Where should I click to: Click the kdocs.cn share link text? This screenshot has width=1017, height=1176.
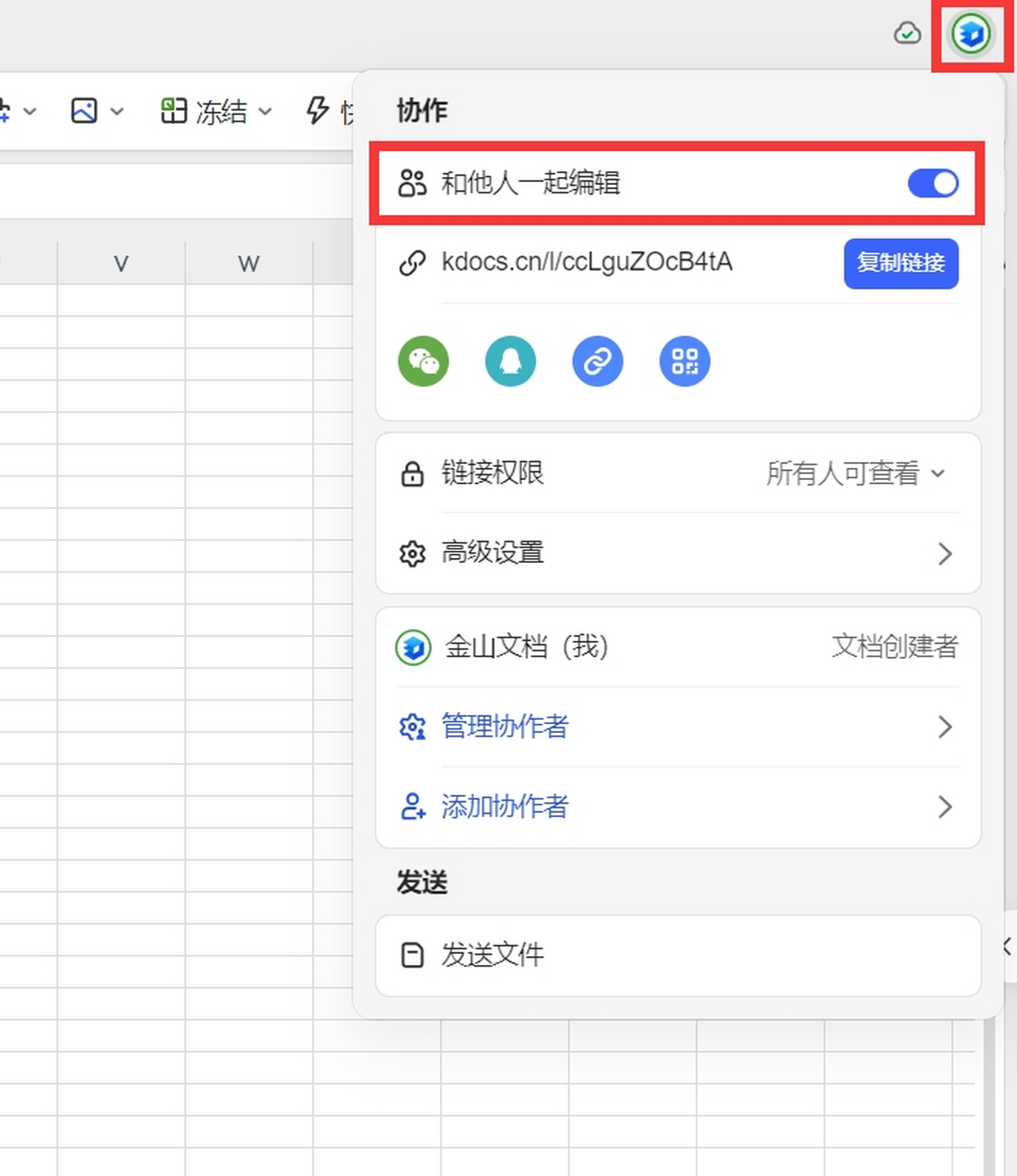point(586,262)
